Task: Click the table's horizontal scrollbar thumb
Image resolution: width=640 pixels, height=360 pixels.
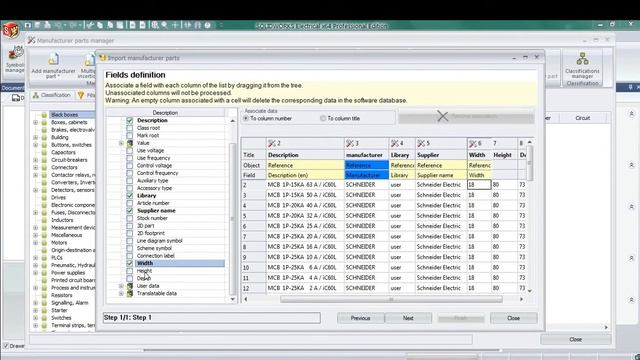Action: coord(391,299)
